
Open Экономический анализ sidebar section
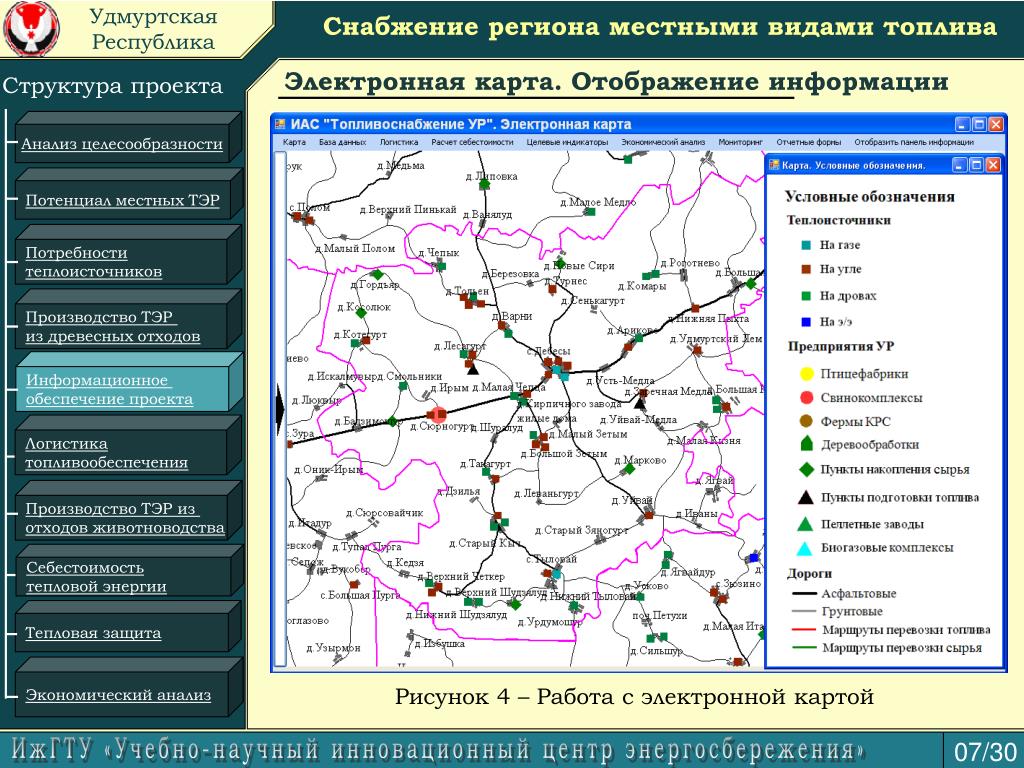tap(118, 694)
